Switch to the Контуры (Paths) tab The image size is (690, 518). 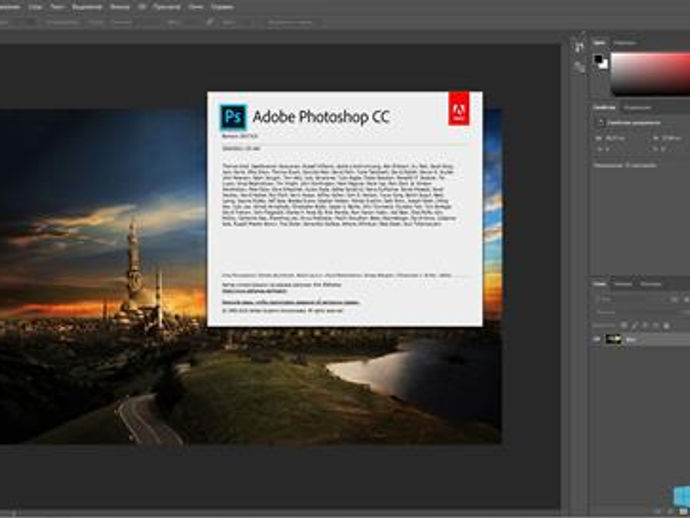(650, 284)
